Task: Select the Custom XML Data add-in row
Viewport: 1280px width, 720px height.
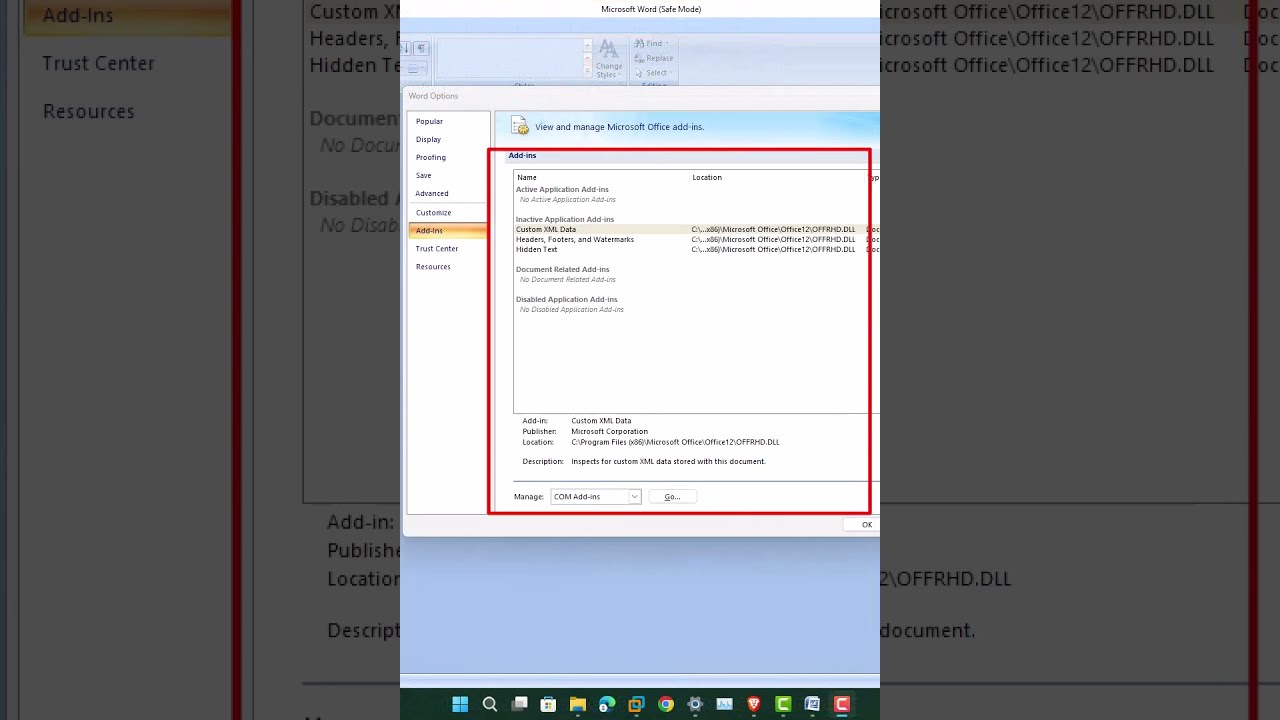Action: coord(546,229)
